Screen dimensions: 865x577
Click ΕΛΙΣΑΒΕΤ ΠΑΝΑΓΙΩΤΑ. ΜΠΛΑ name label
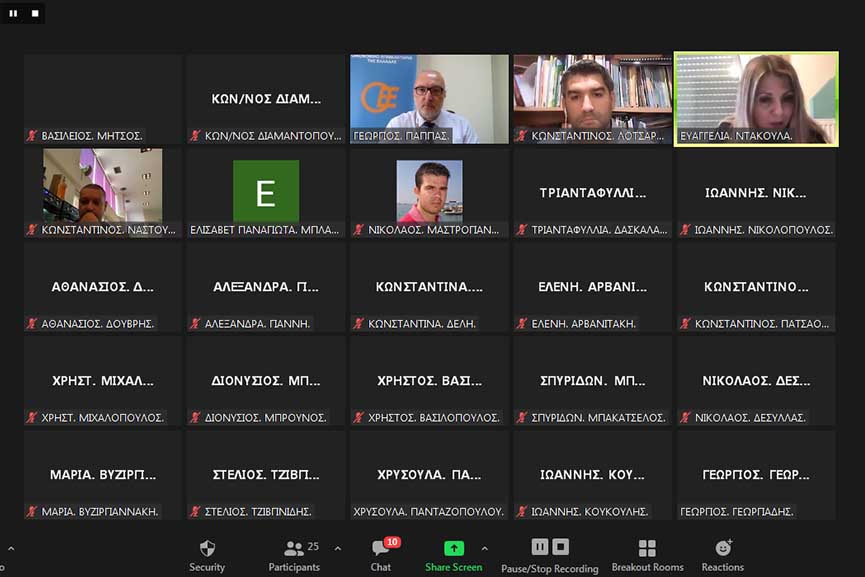coord(264,229)
